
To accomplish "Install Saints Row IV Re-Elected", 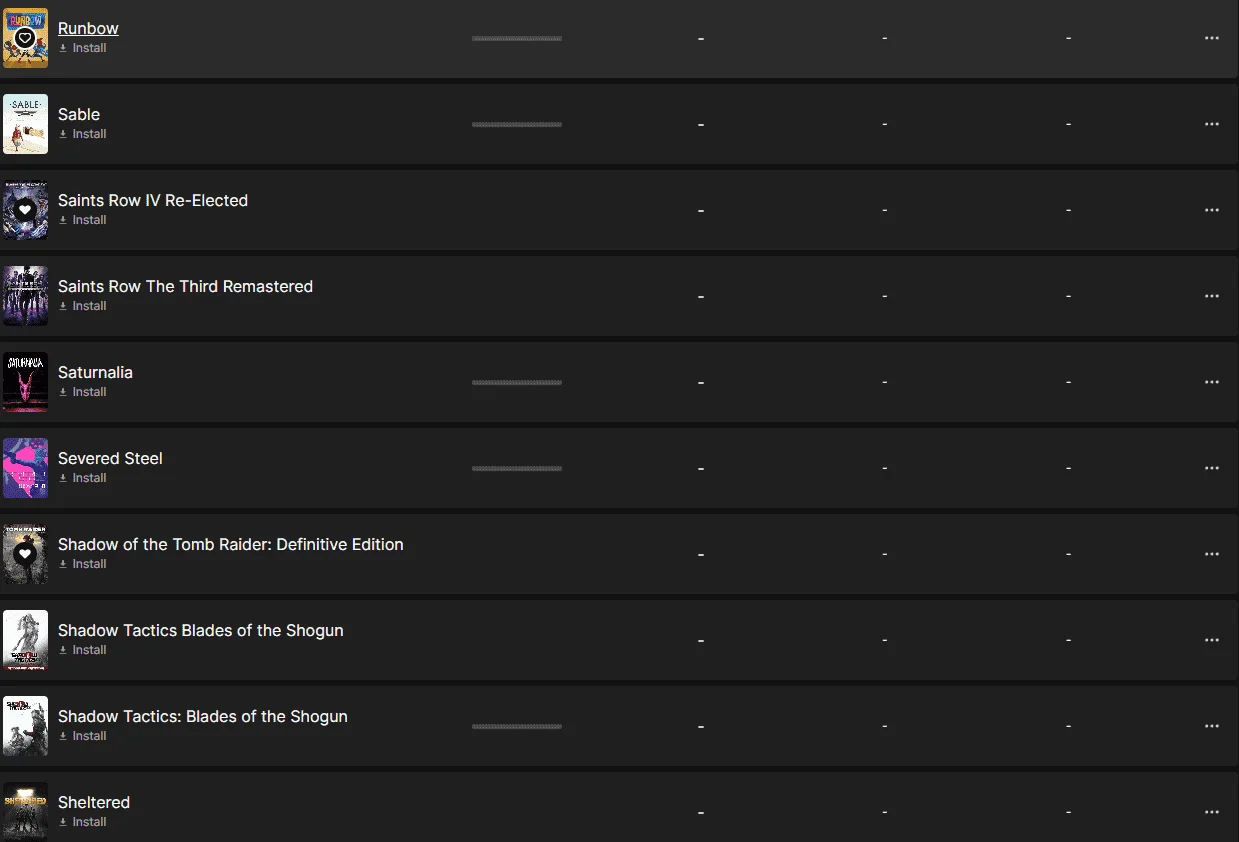I will (83, 220).
